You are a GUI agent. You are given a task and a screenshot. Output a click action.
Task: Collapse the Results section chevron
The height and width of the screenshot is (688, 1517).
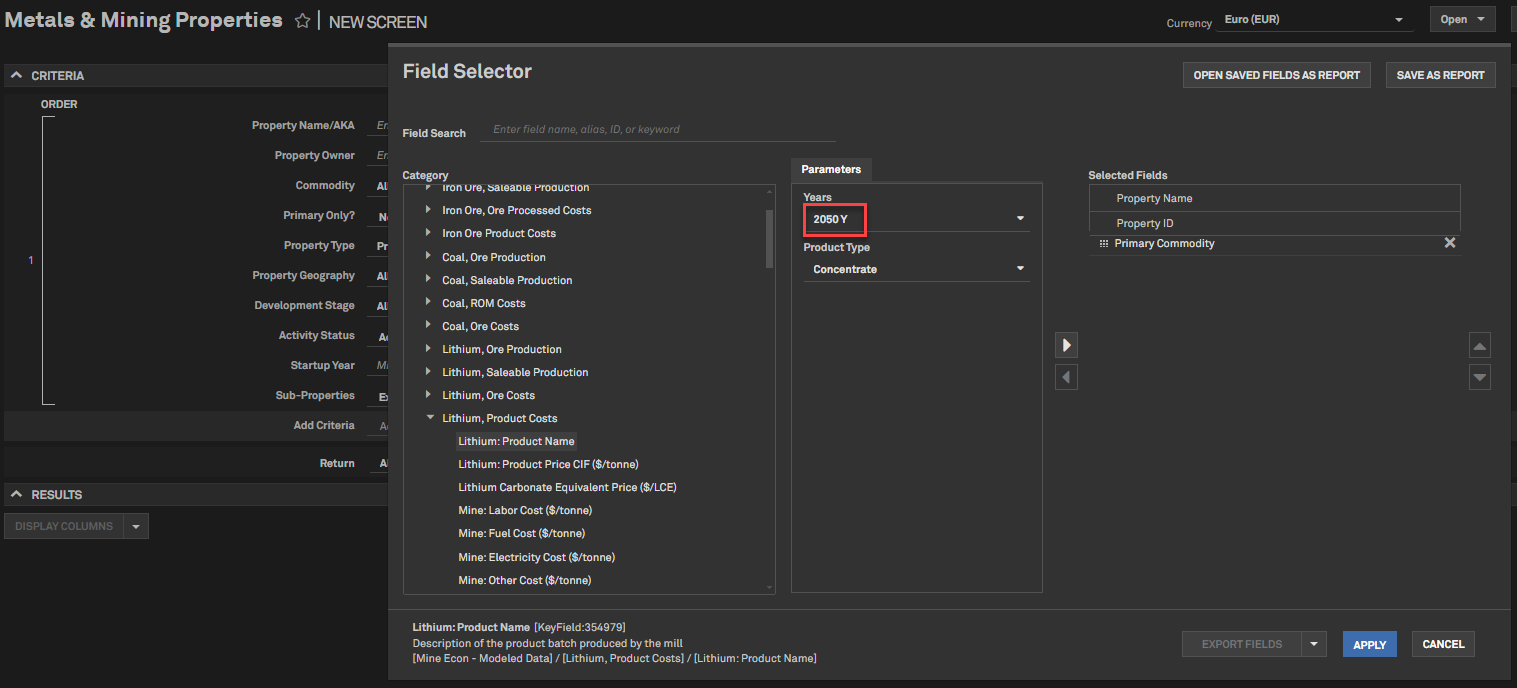tap(17, 495)
